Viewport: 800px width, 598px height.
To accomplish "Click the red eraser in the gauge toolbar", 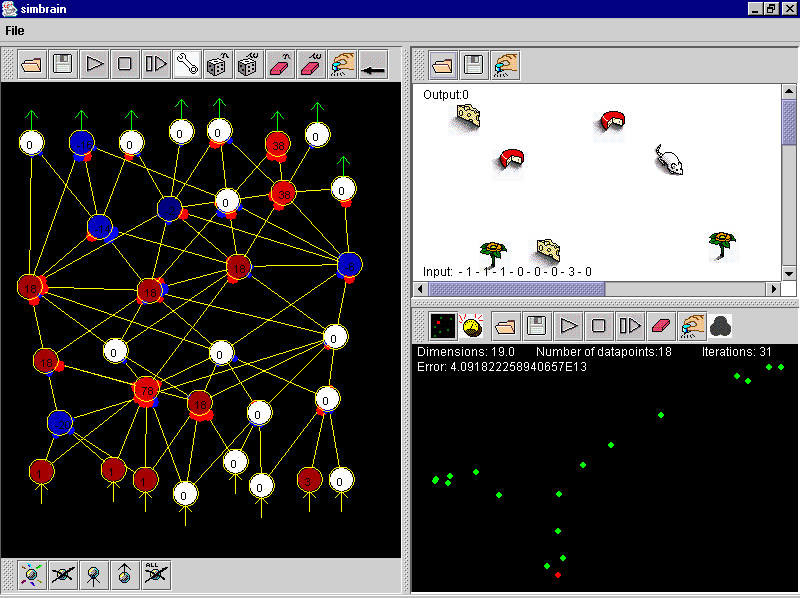I will pyautogui.click(x=660, y=325).
